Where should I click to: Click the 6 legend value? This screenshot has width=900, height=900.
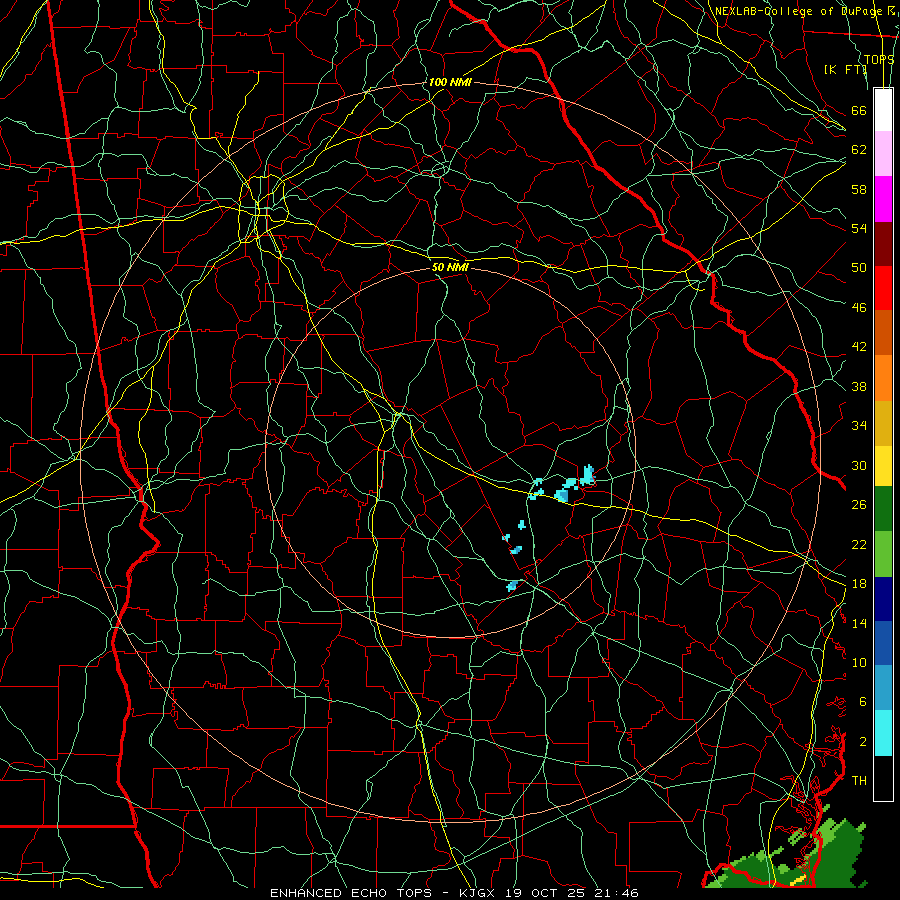862,703
